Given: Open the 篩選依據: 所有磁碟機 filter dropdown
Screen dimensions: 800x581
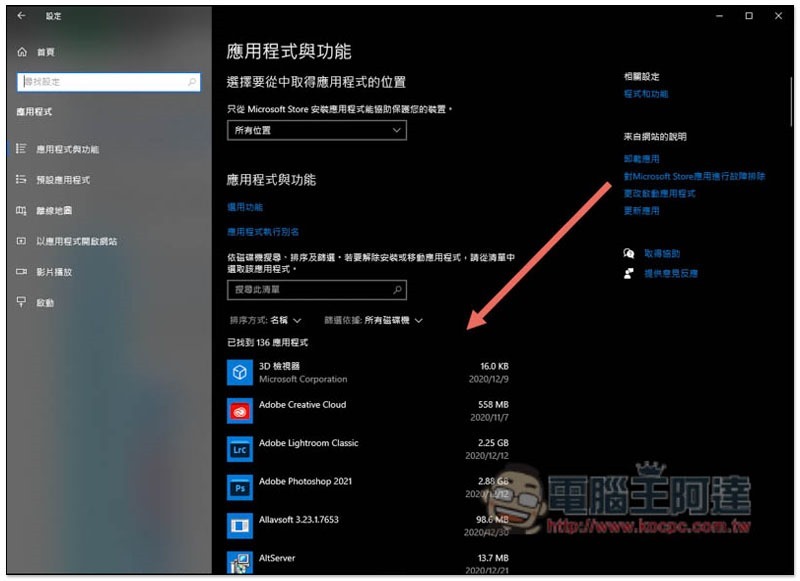Looking at the screenshot, I should (373, 320).
